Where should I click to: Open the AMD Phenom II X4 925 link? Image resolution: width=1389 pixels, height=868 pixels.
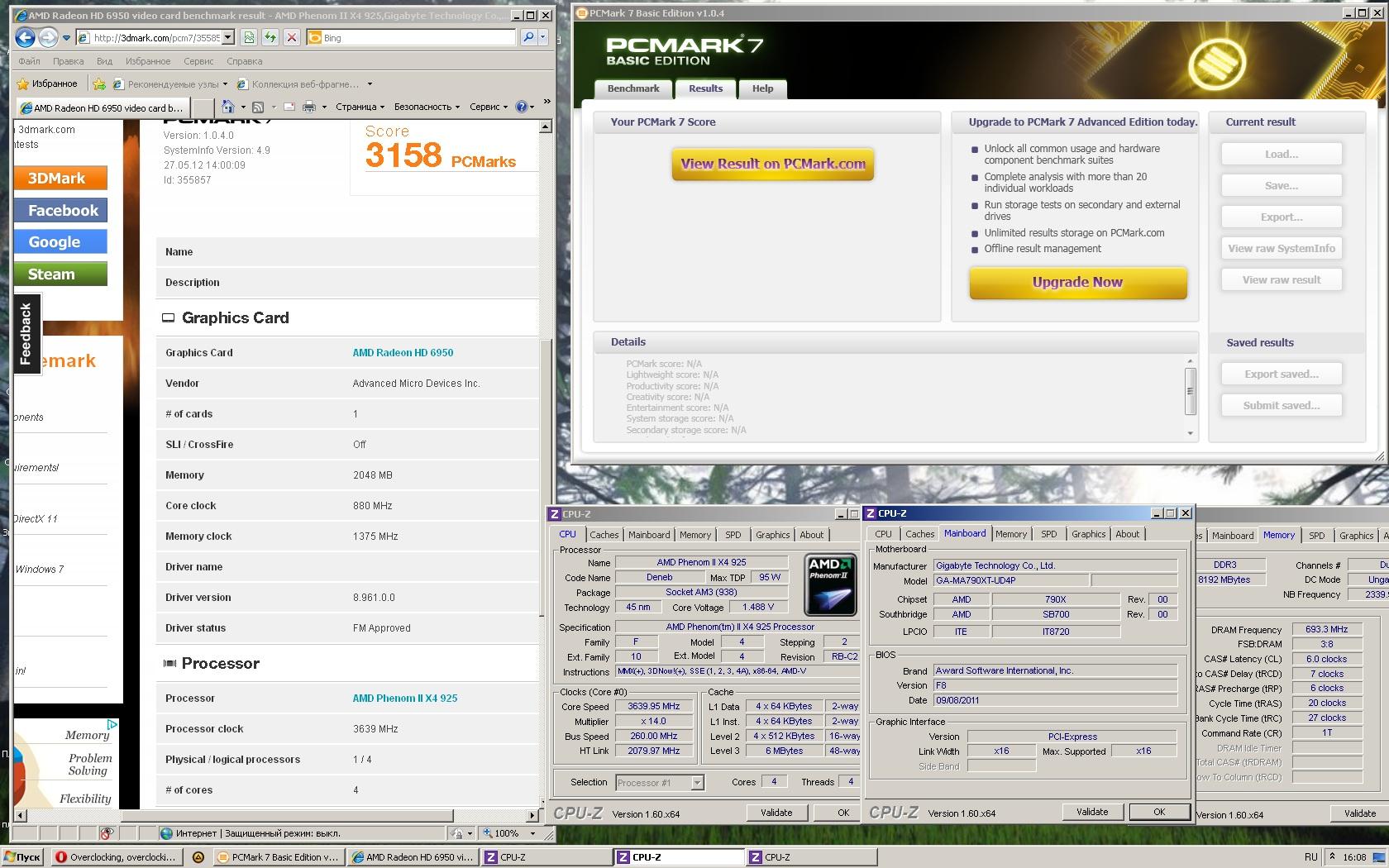(404, 698)
